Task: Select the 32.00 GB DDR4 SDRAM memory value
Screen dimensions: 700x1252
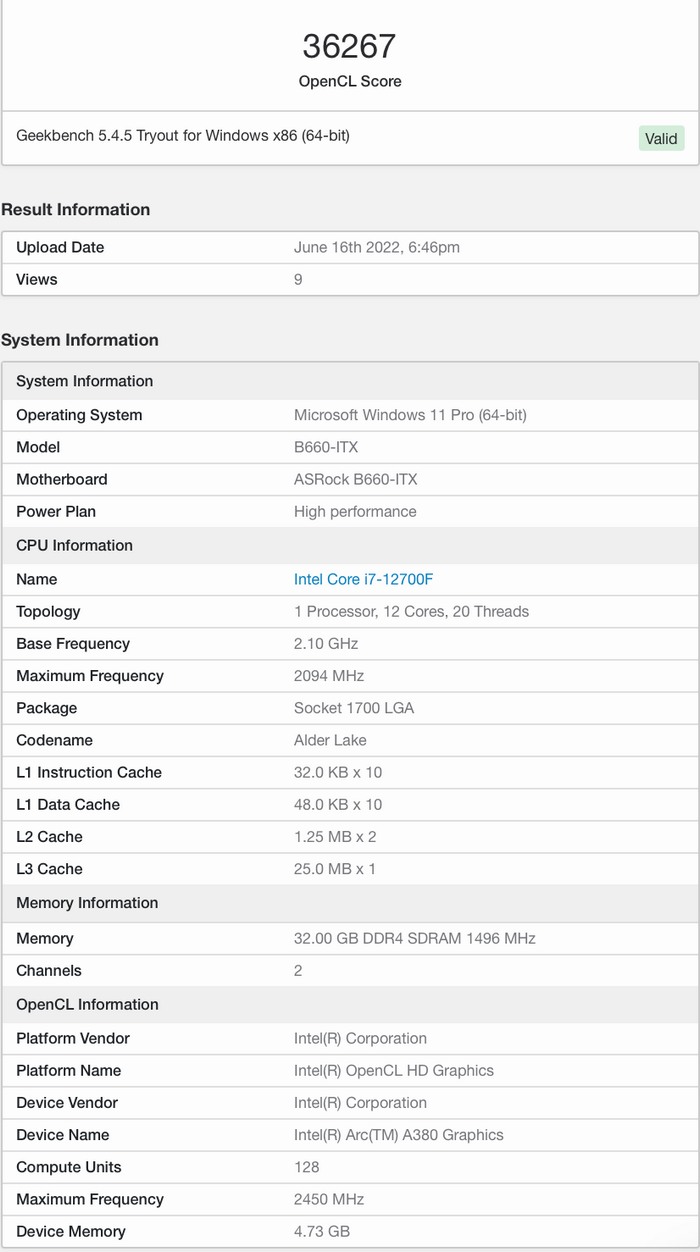Action: click(x=414, y=938)
